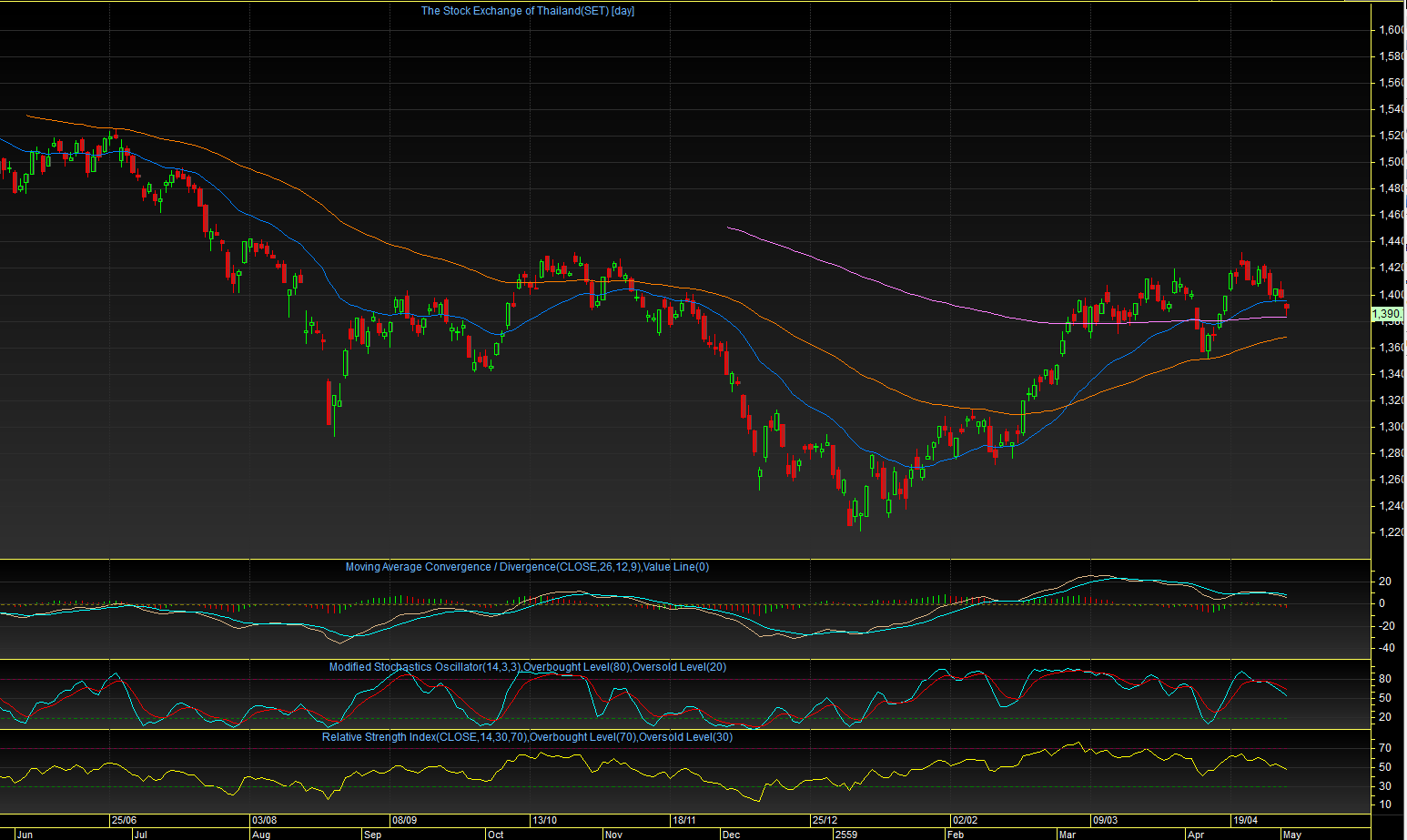This screenshot has width=1407, height=840.
Task: Click the Sep month label on time axis
Action: (372, 835)
